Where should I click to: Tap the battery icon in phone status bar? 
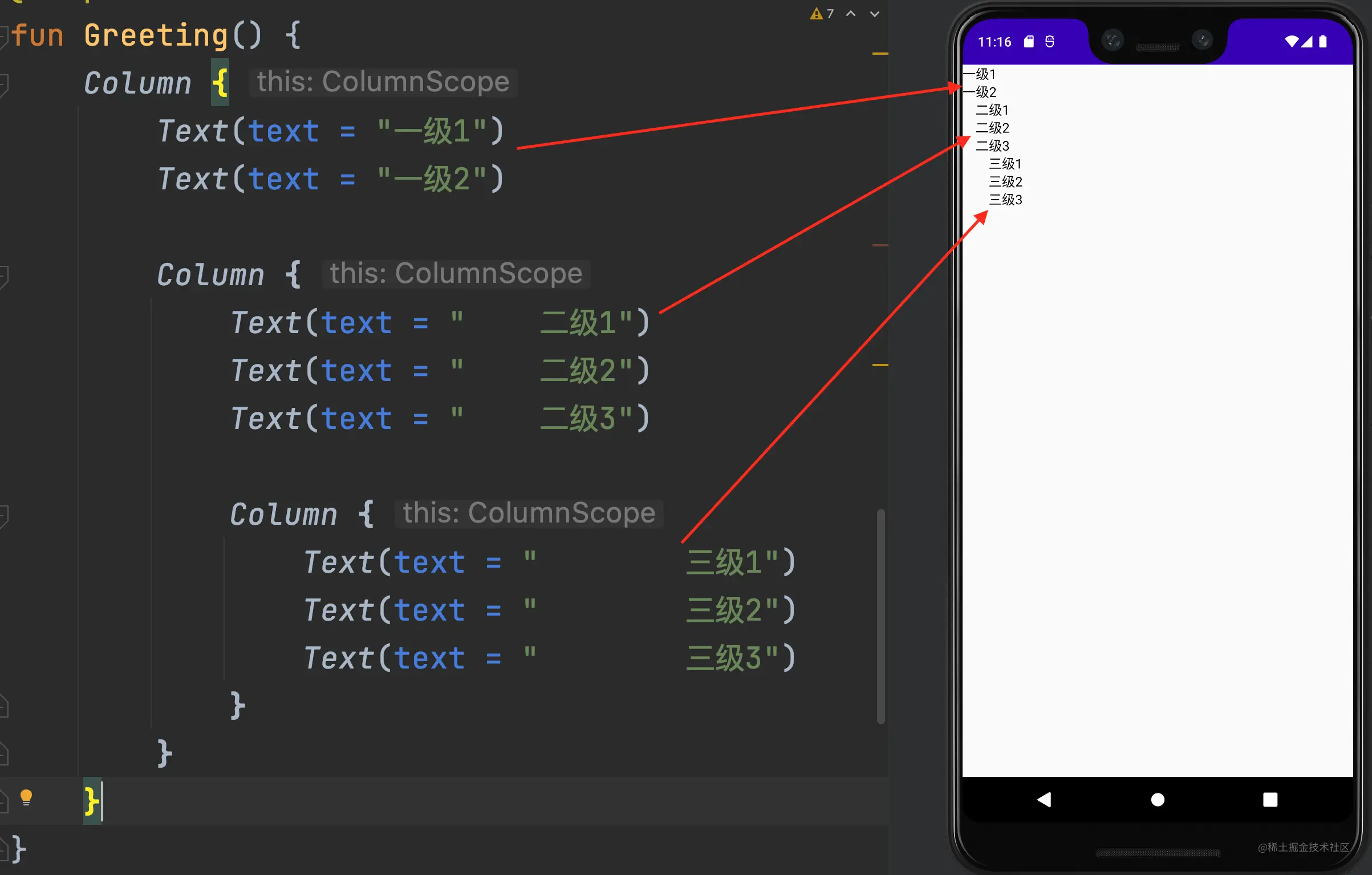click(x=1323, y=41)
